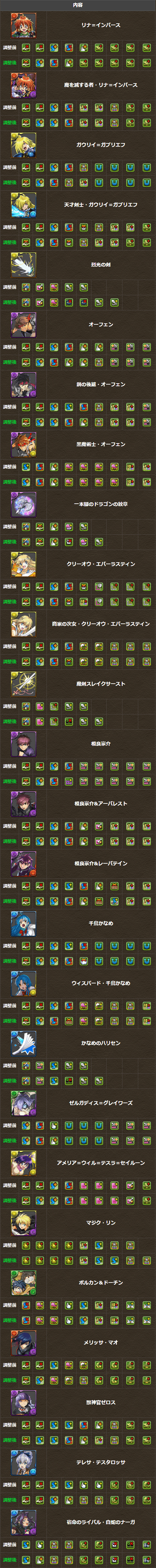Click the オーフェン character icon

(23, 324)
